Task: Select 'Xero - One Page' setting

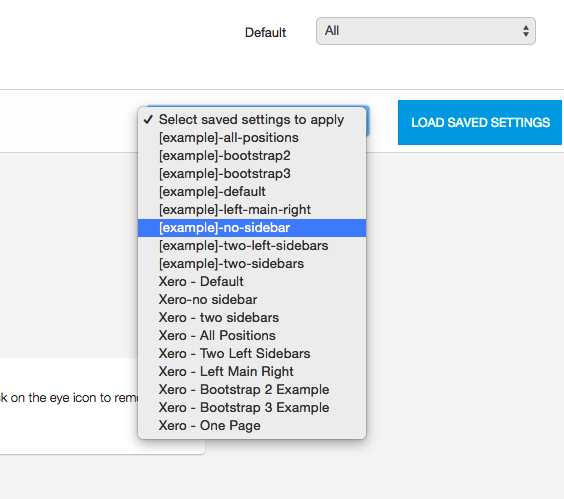Action: (252, 426)
